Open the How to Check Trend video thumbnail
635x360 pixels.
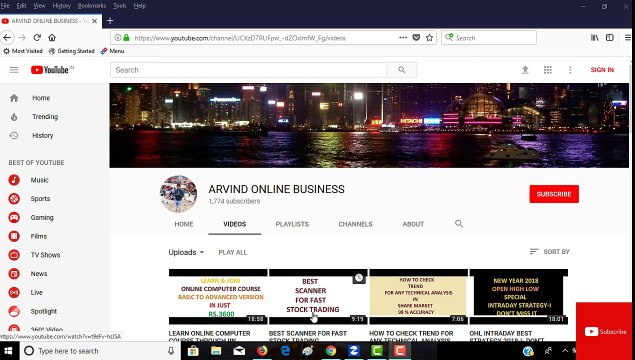(418, 296)
